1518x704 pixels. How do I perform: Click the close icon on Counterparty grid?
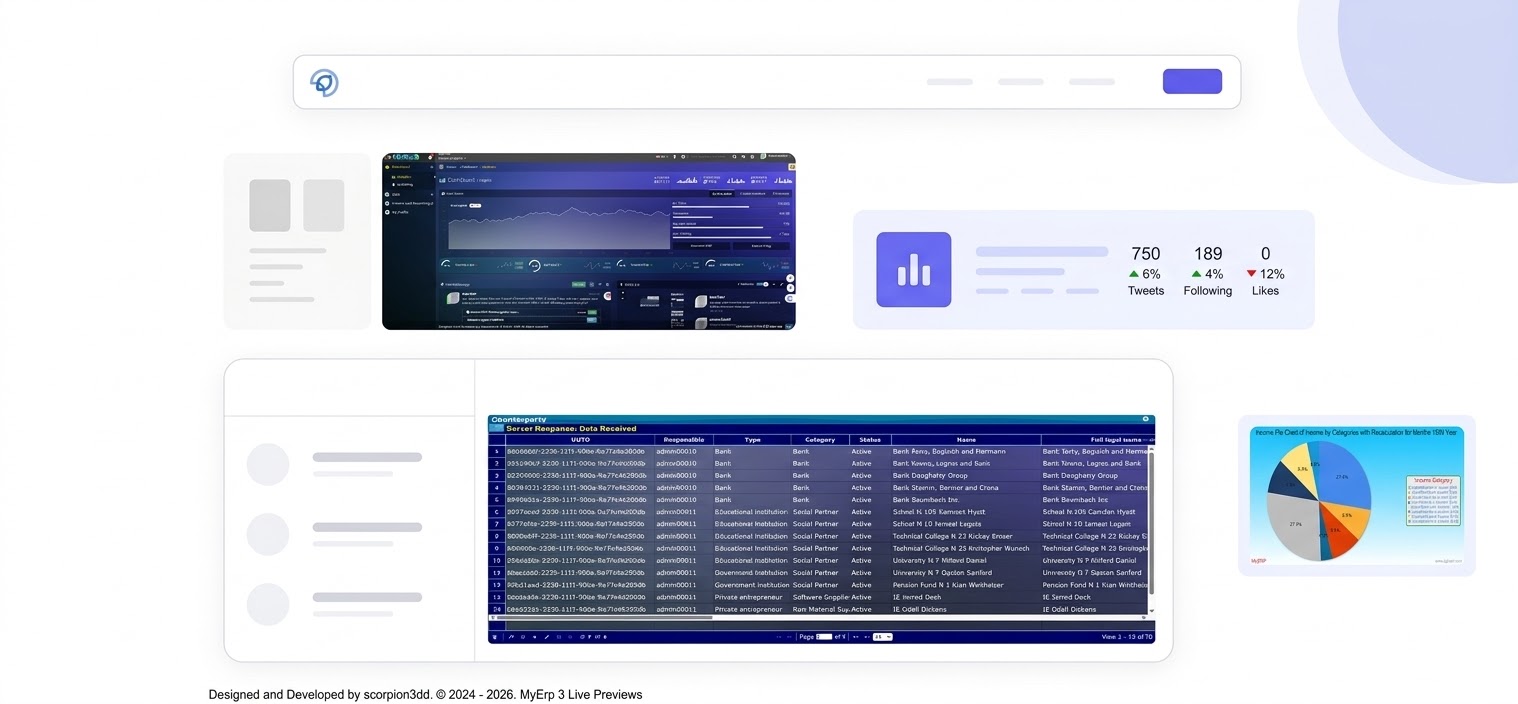coord(1145,419)
